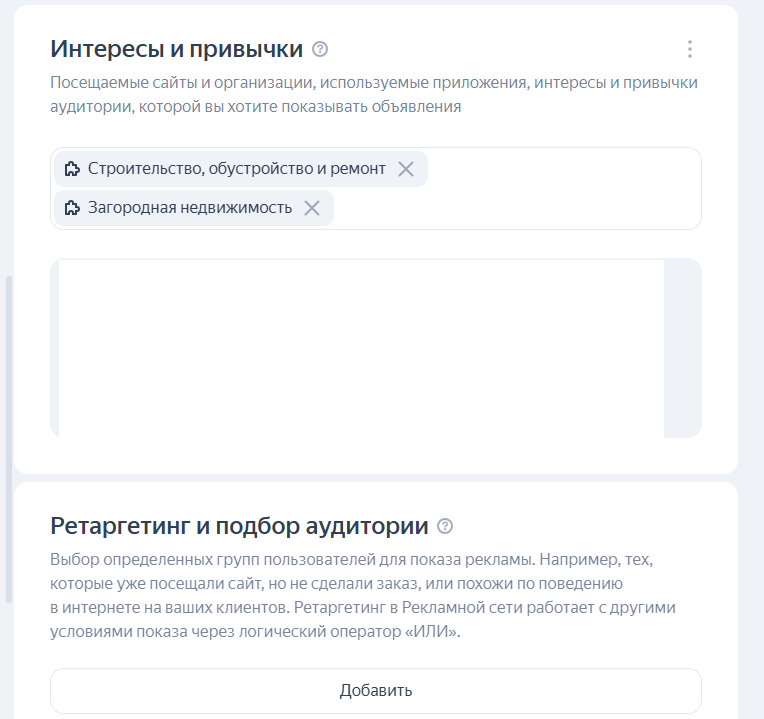
Task: Click gray scrollbar strip in empty list panel
Action: coord(683,348)
